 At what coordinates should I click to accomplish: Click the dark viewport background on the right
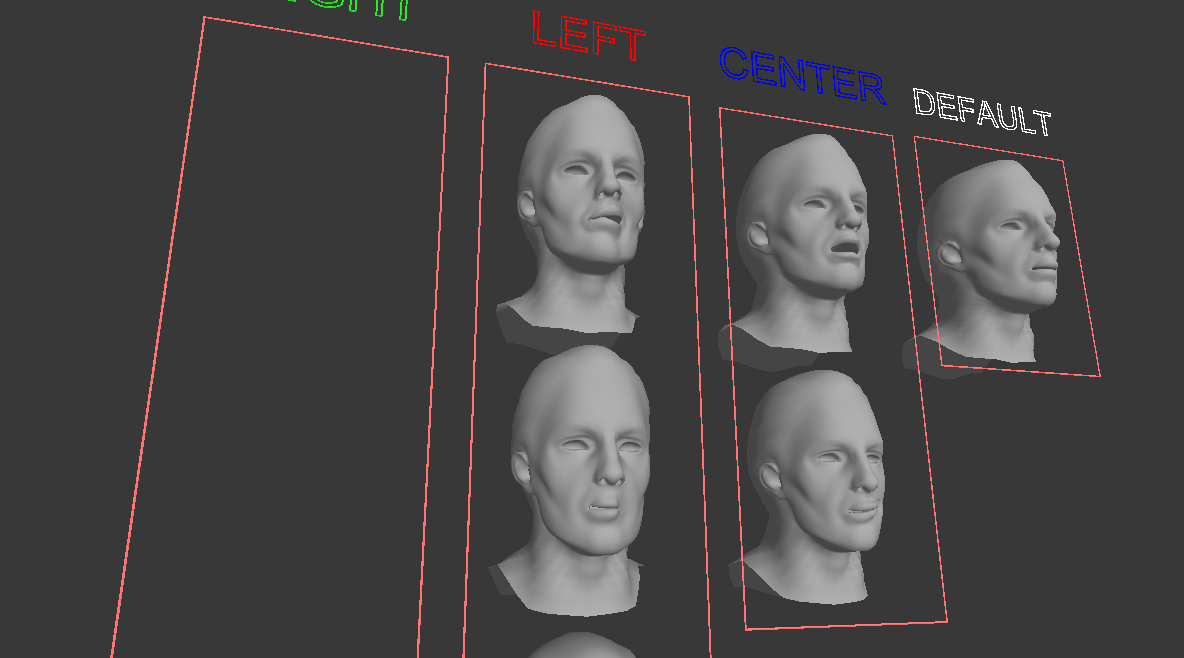point(1140,500)
